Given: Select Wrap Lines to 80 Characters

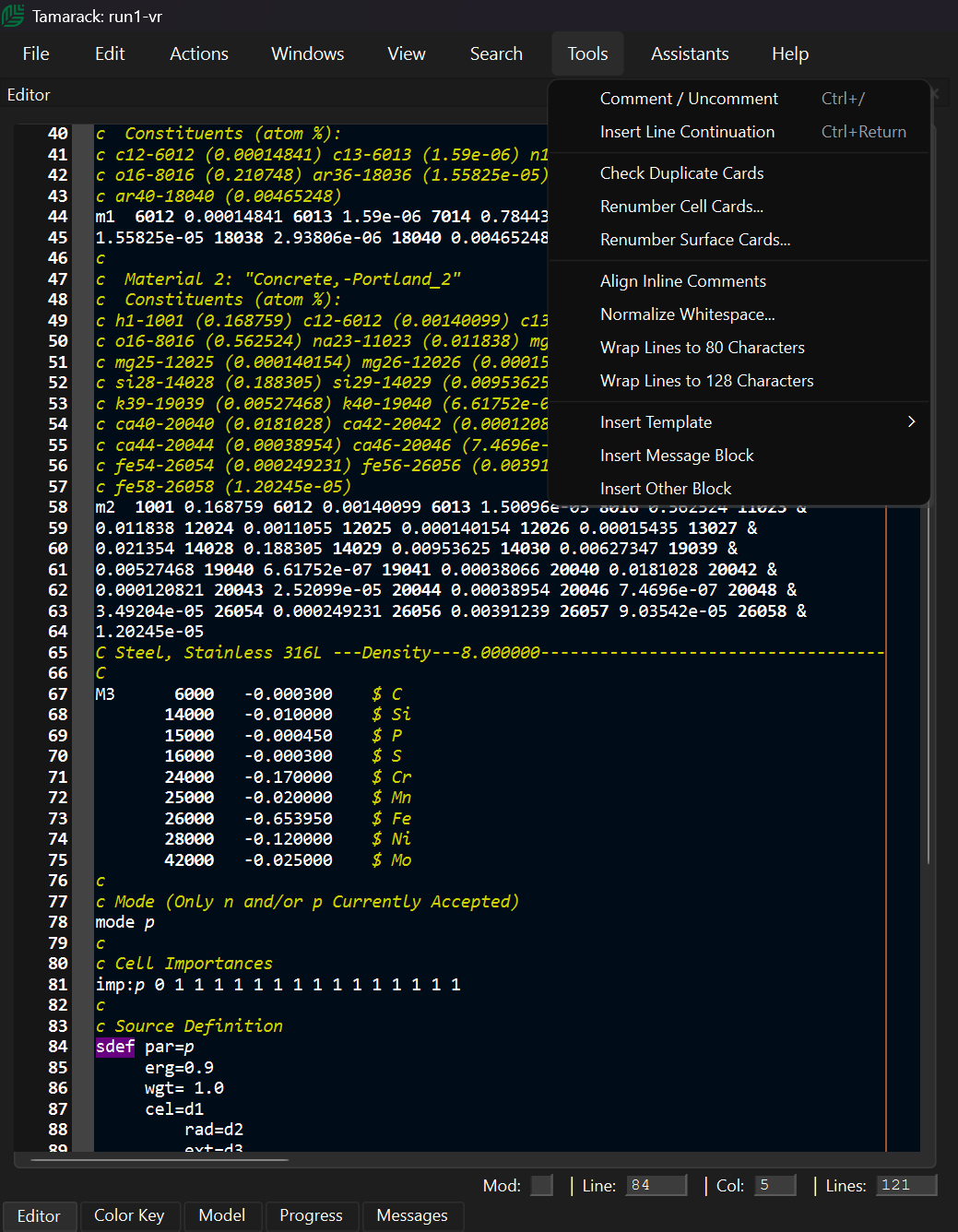Looking at the screenshot, I should click(739, 348).
